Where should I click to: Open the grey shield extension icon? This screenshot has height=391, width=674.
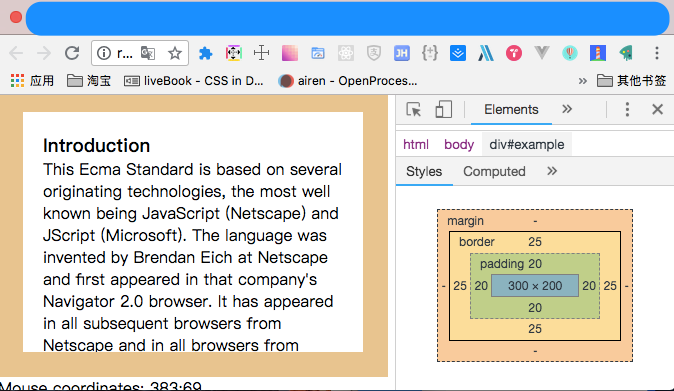[x=374, y=53]
